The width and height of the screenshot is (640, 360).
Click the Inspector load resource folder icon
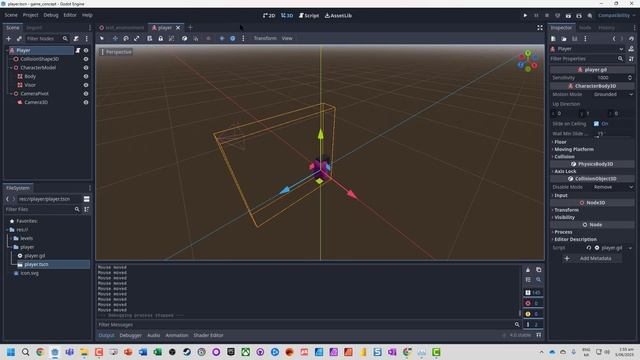point(564,39)
